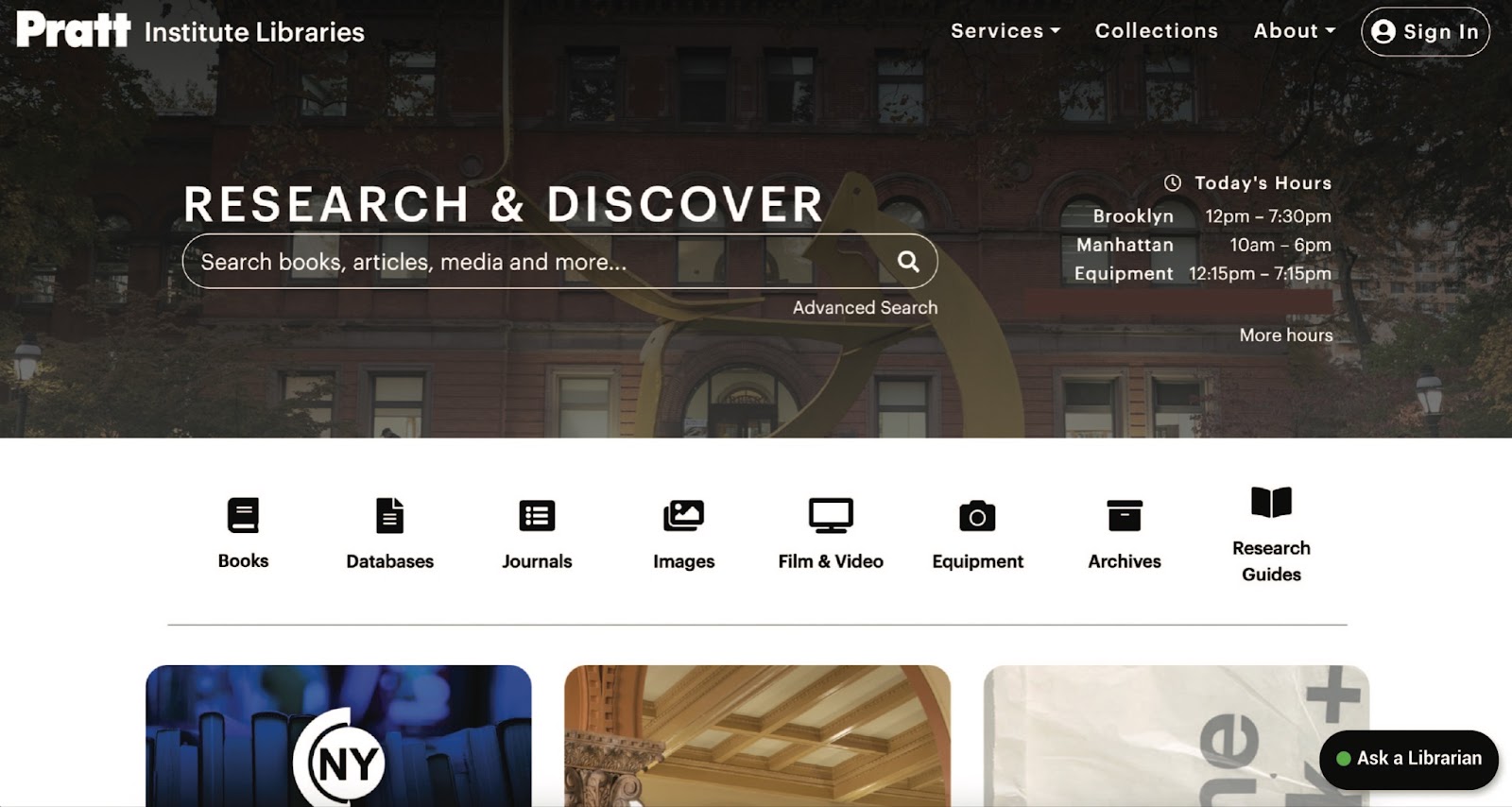Click the user avatar icon in Sign In

pyautogui.click(x=1383, y=32)
